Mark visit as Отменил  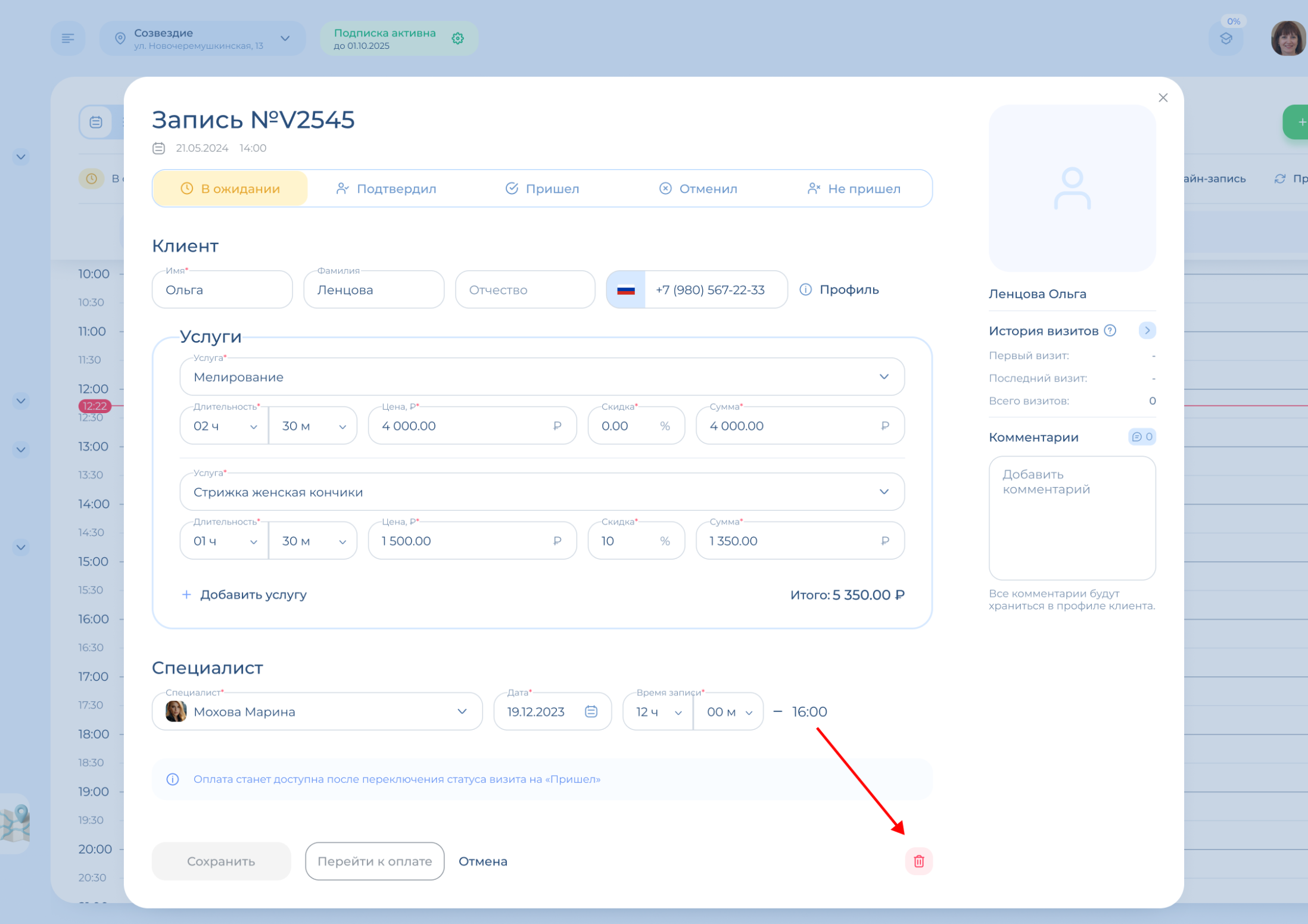click(x=698, y=189)
